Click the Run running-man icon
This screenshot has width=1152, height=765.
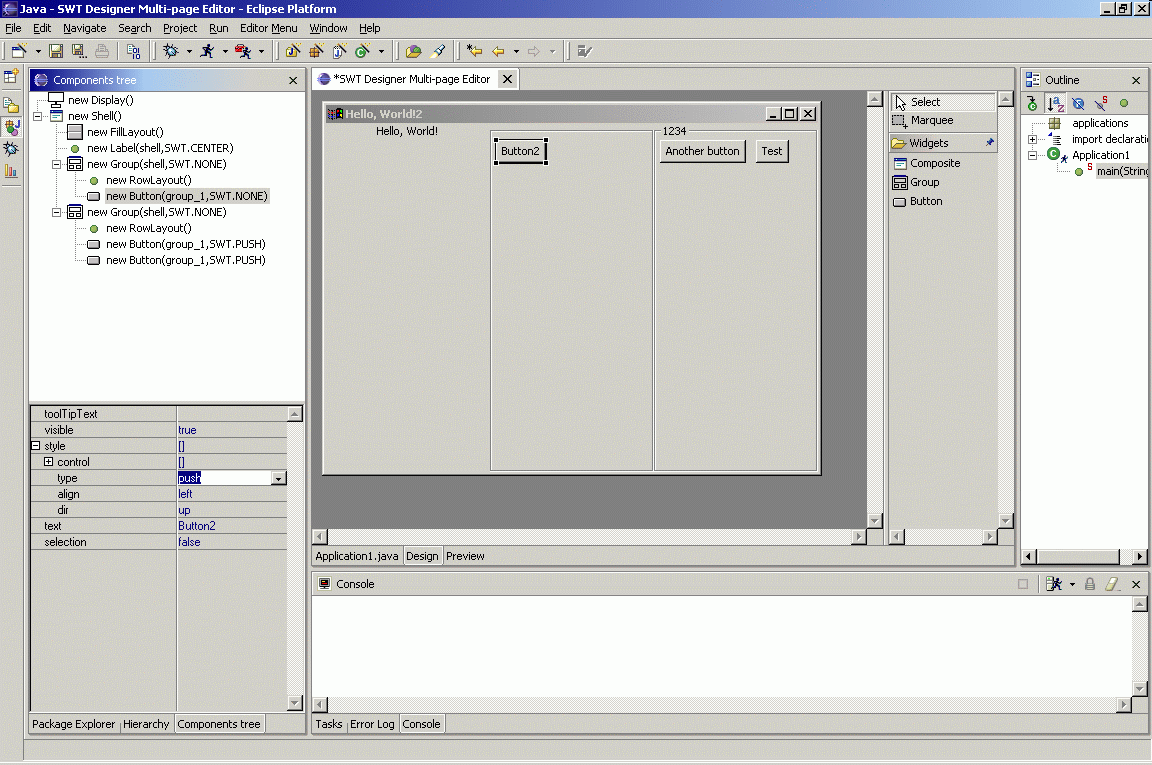[207, 51]
